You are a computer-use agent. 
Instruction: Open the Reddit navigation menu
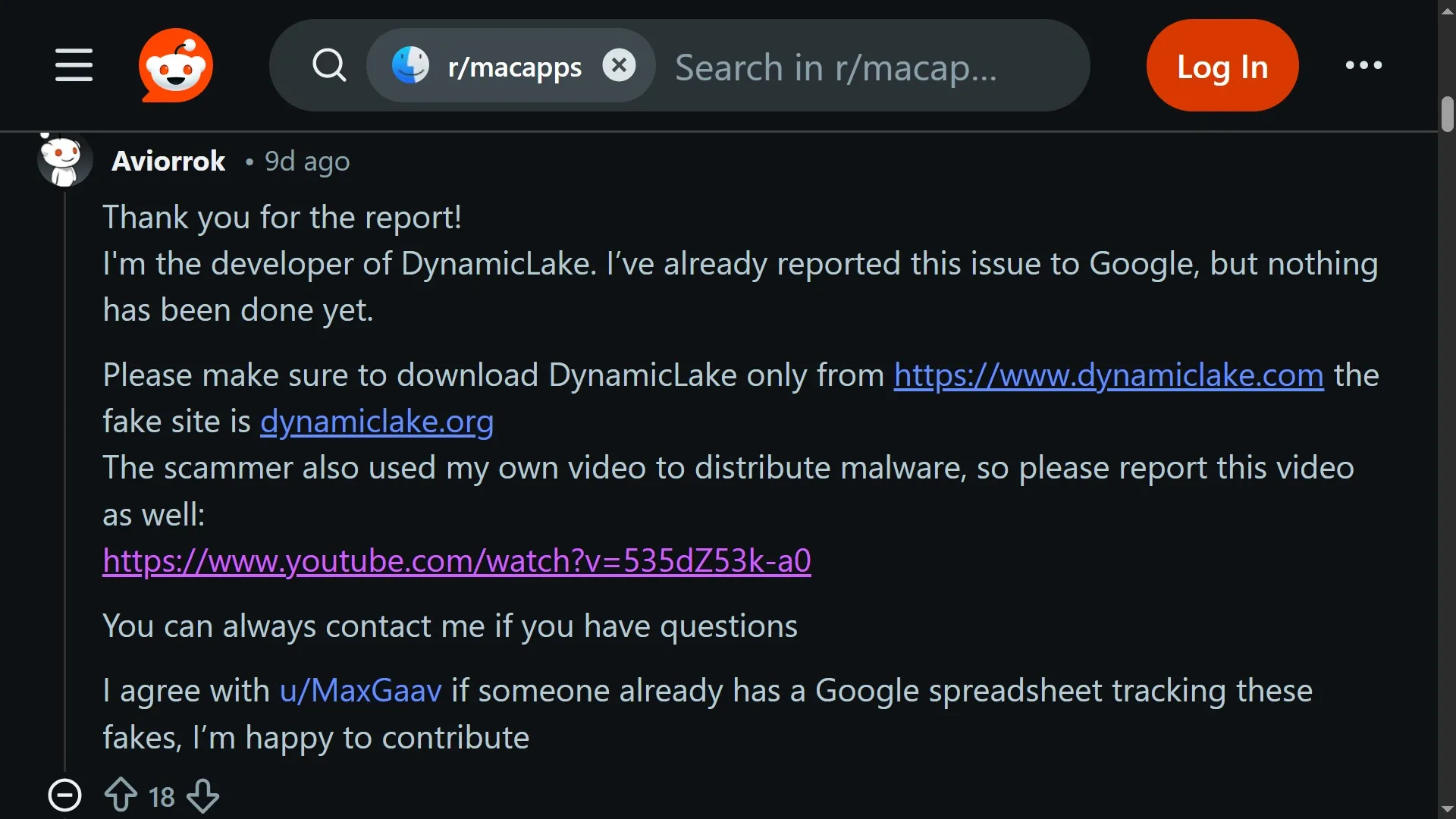coord(73,66)
